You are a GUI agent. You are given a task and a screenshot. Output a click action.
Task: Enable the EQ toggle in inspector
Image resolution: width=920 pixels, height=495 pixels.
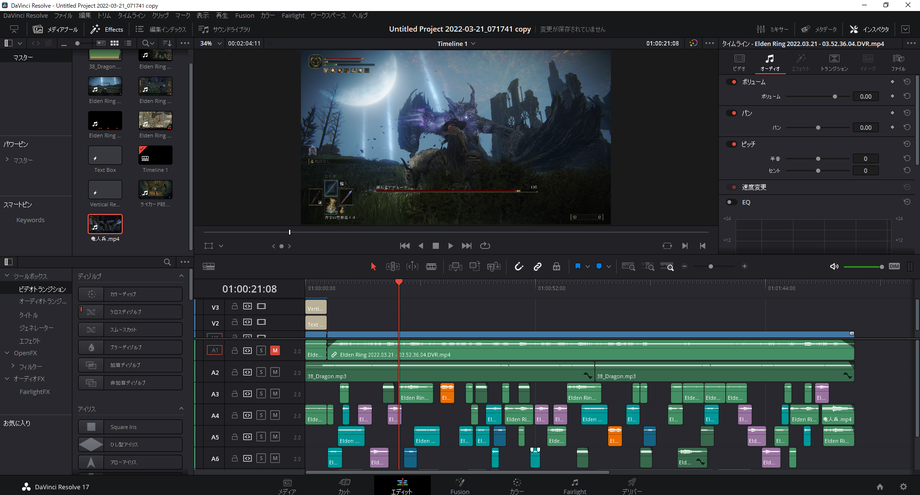[732, 202]
